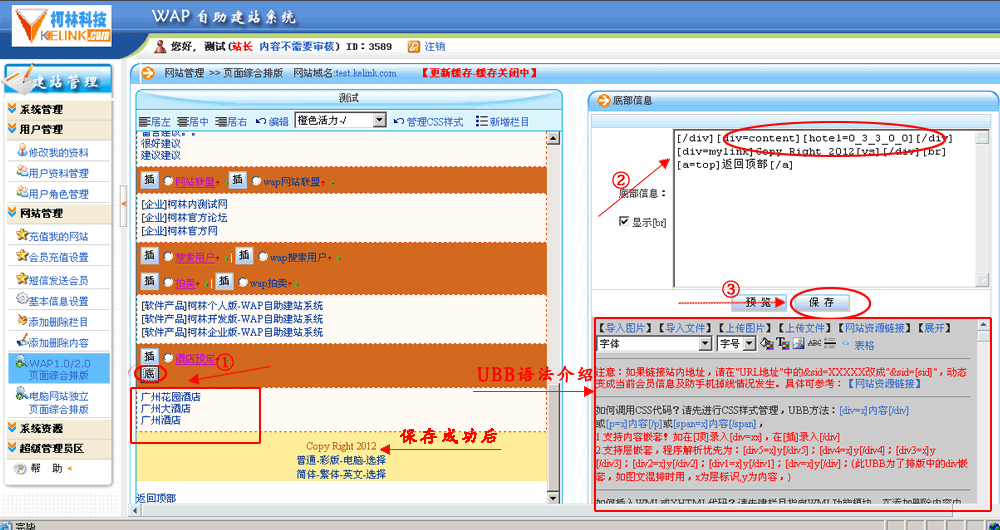Screen dimensions: 1000x530
Task: Click the green down arrow after wap拍卖
Action: tap(297, 284)
